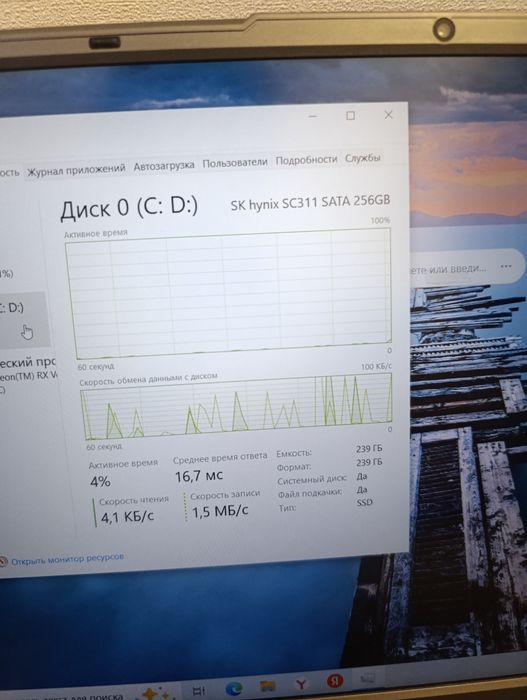Click the taskbar search box
The image size is (527, 700).
pyautogui.click(x=87, y=695)
